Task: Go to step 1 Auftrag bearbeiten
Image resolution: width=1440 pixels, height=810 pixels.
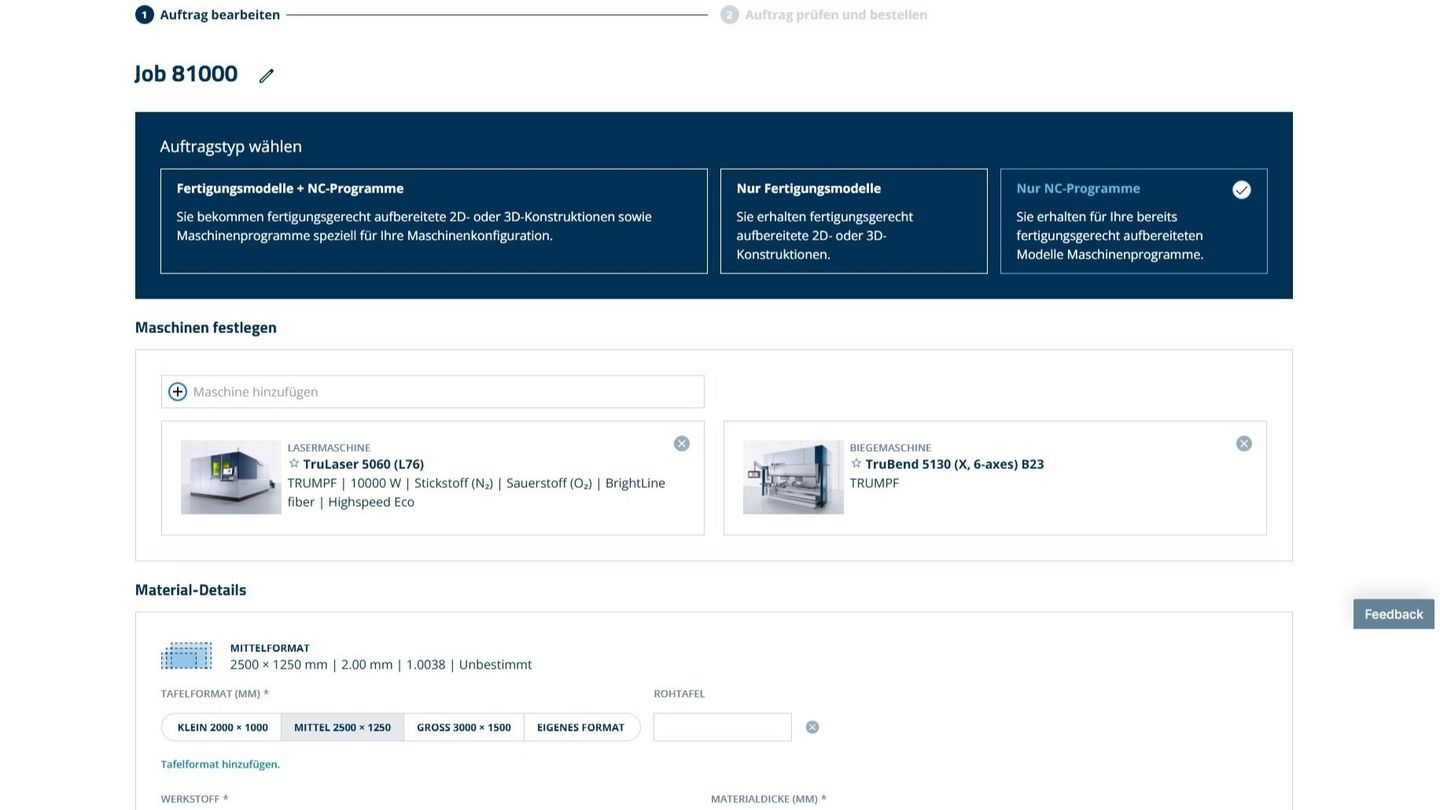Action: point(208,15)
